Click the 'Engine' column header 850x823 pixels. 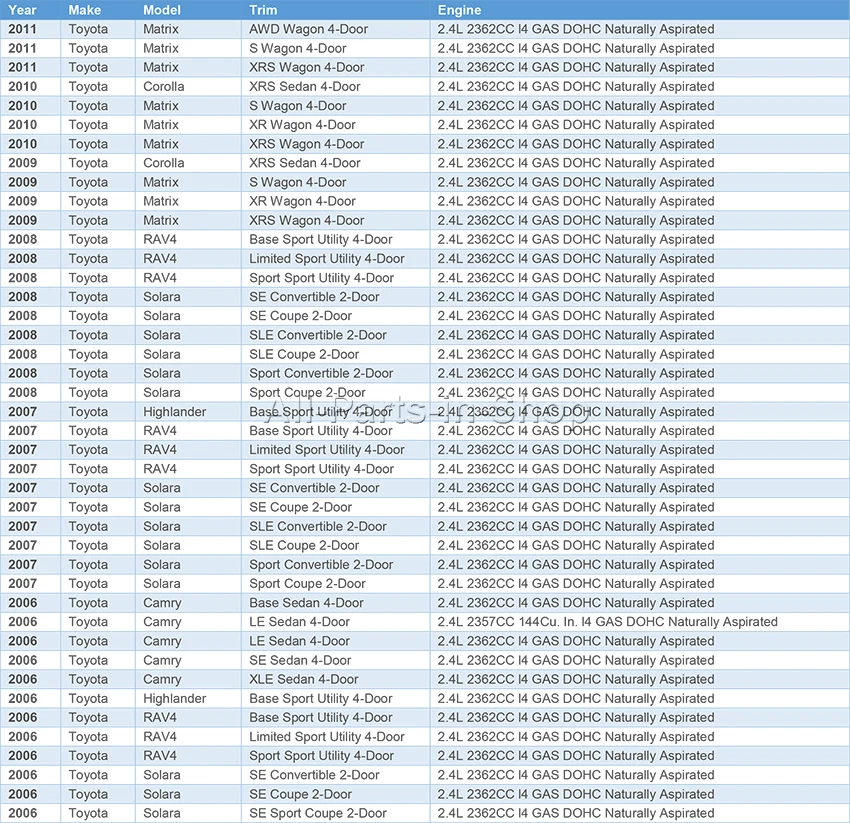[x=459, y=10]
